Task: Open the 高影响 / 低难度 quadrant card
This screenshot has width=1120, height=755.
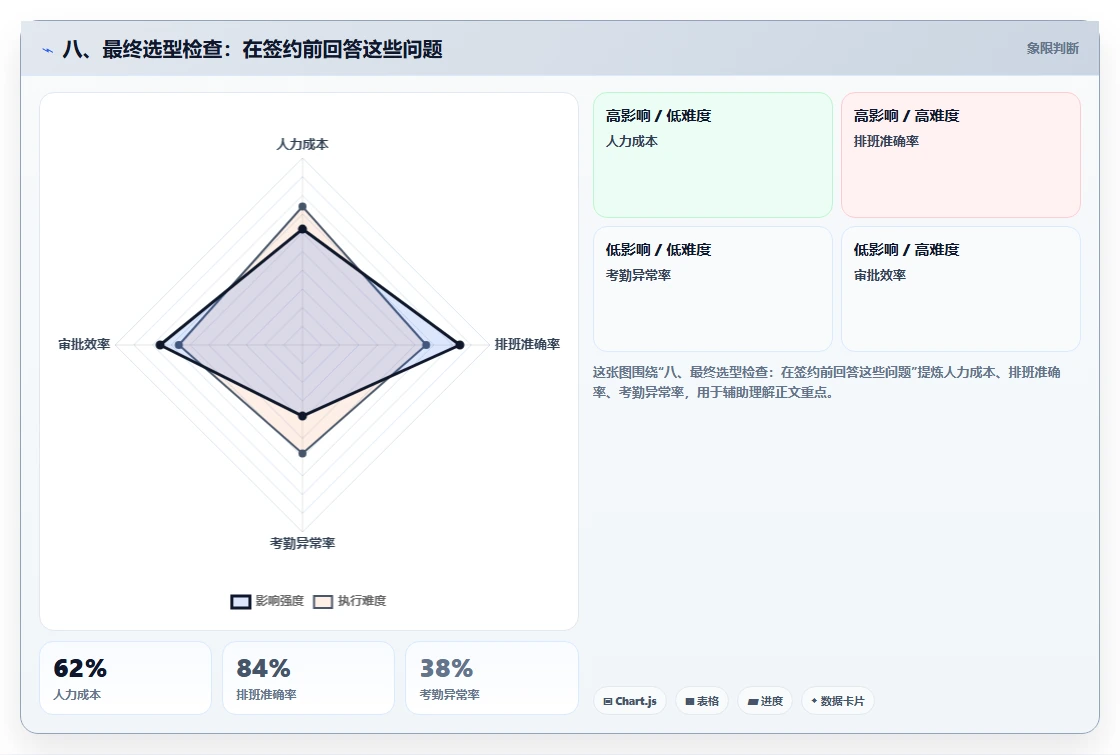Action: click(x=713, y=155)
